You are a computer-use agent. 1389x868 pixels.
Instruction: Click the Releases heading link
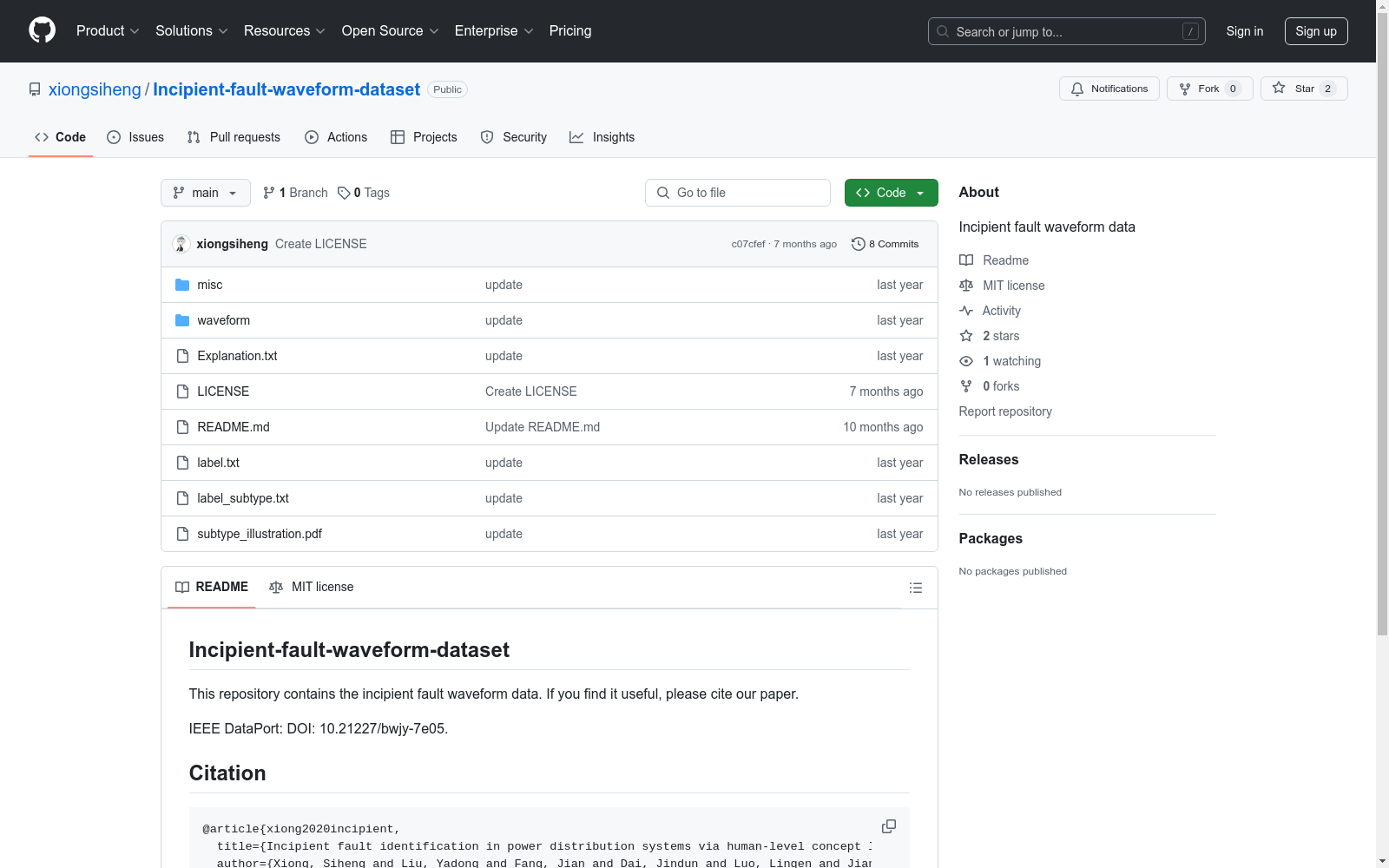[x=989, y=460]
